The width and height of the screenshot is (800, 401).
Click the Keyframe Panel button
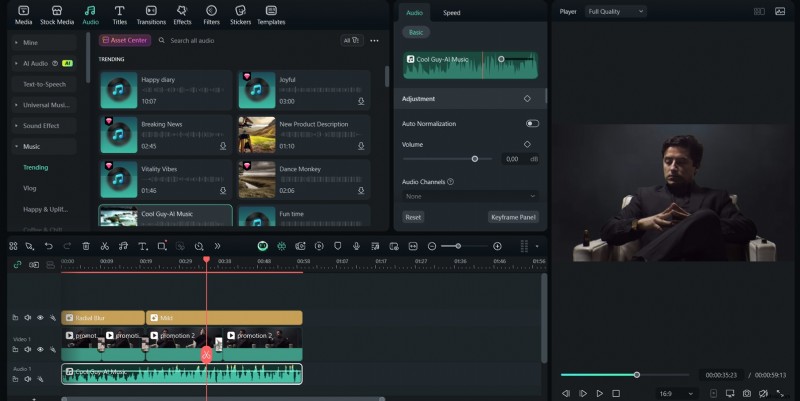tap(513, 217)
